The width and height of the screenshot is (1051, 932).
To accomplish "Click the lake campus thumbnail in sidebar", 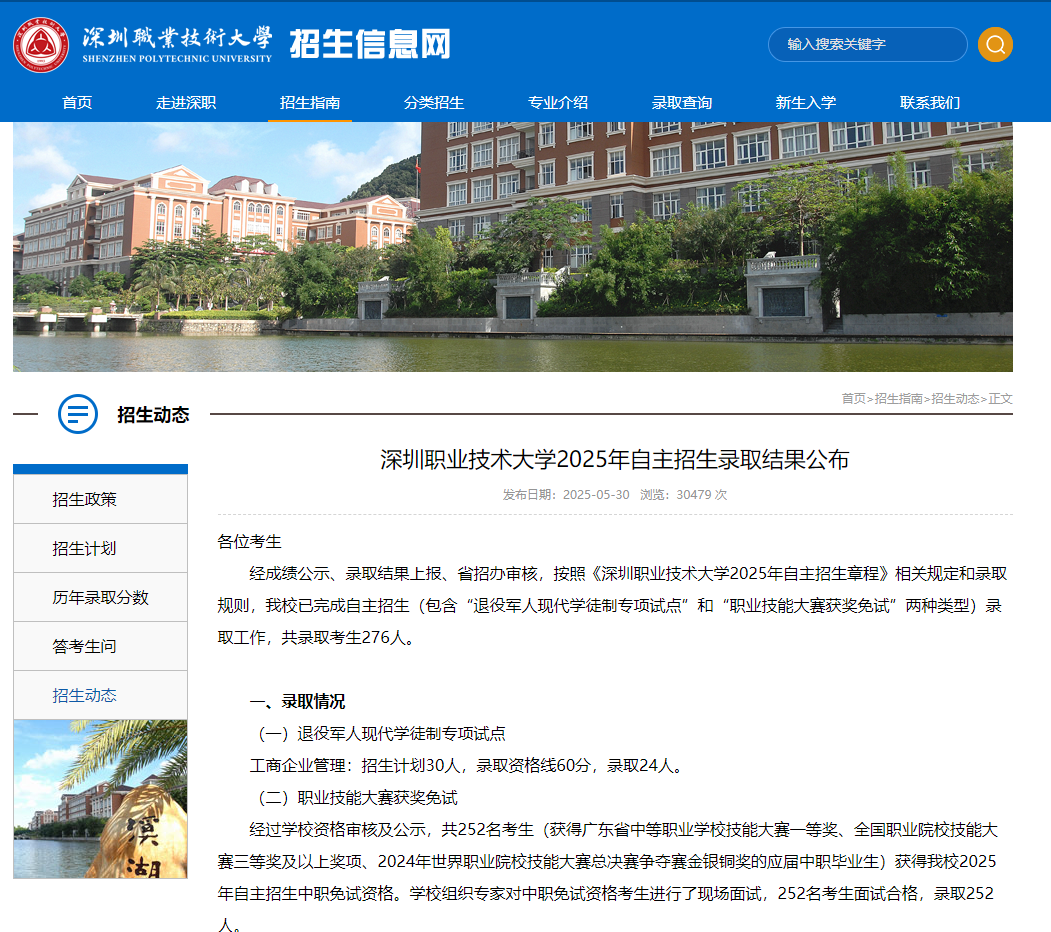I will pos(100,800).
